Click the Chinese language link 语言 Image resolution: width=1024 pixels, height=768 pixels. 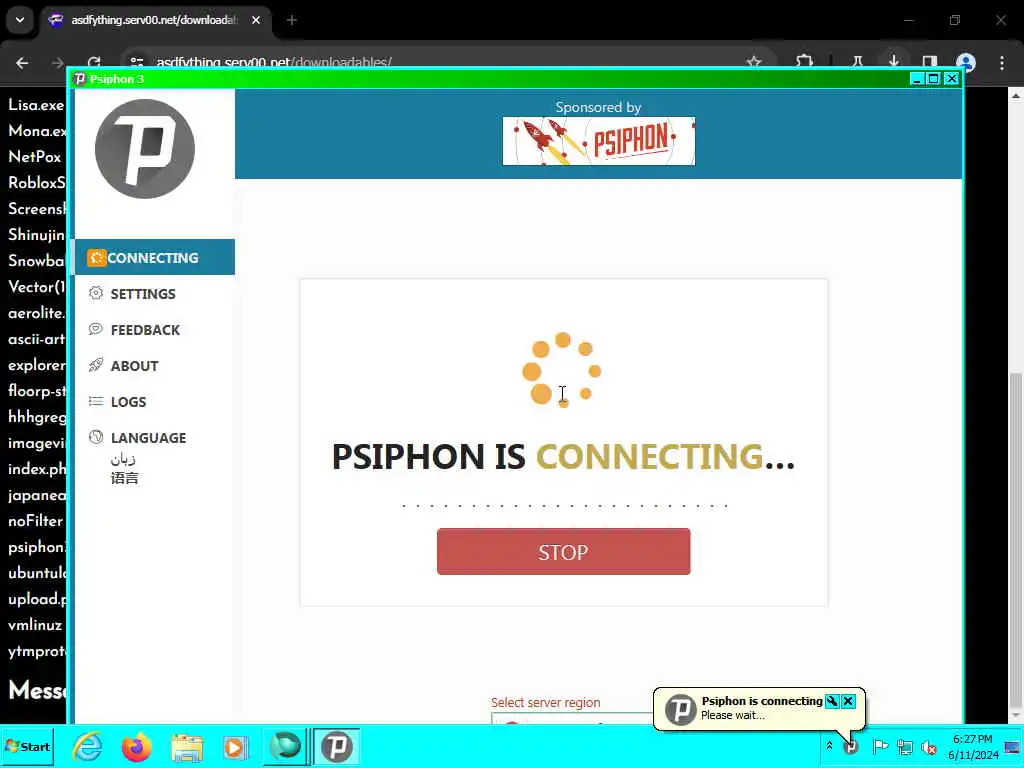(x=124, y=478)
